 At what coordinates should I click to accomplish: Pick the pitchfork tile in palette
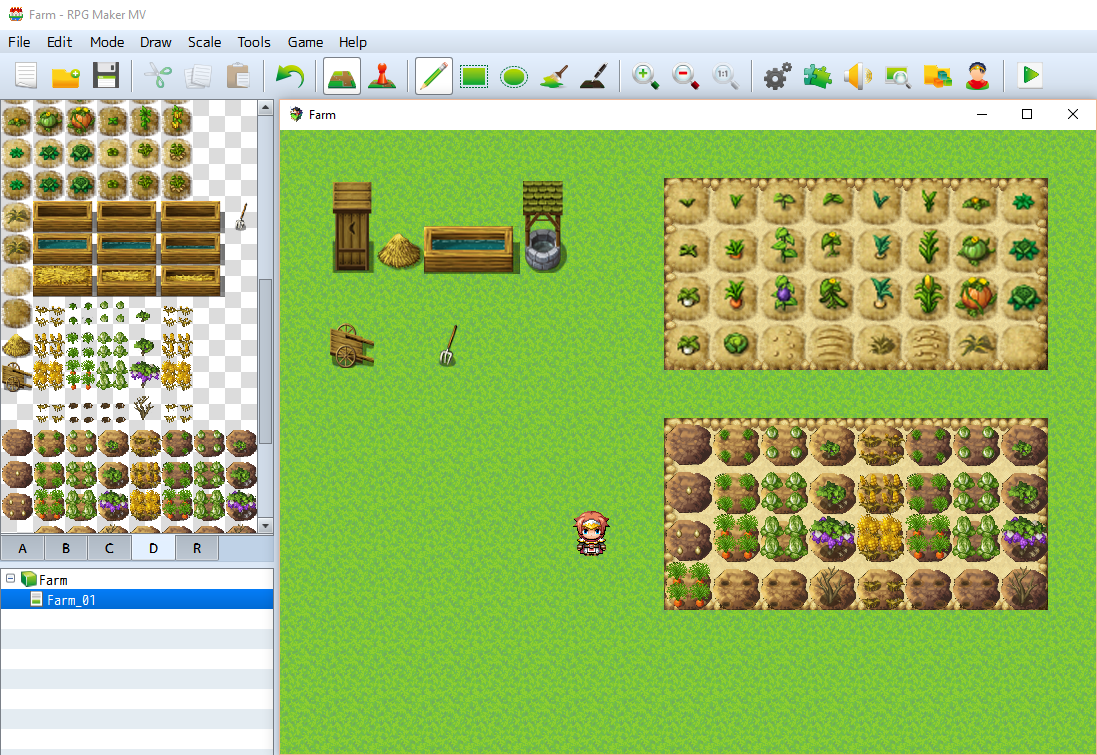241,217
